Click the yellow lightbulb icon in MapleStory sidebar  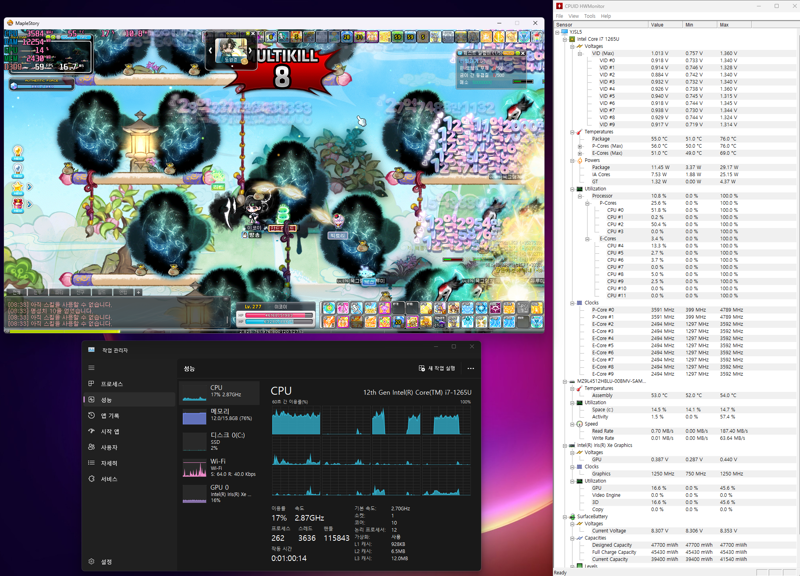[x=18, y=151]
